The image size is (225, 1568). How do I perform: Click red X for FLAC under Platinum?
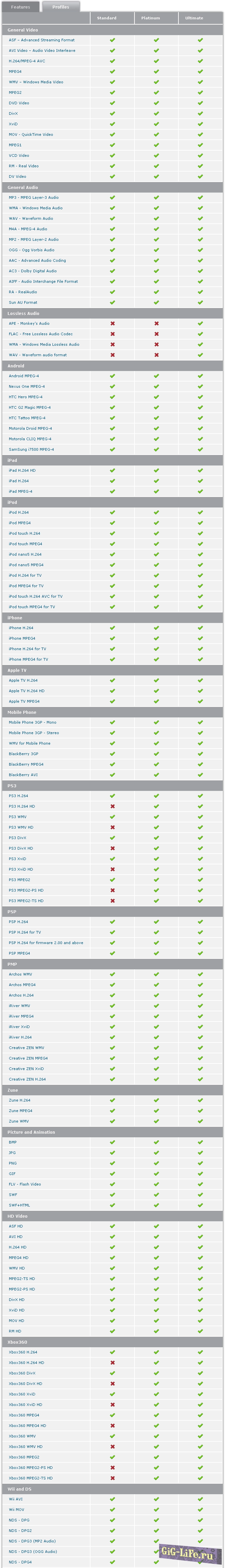[156, 334]
